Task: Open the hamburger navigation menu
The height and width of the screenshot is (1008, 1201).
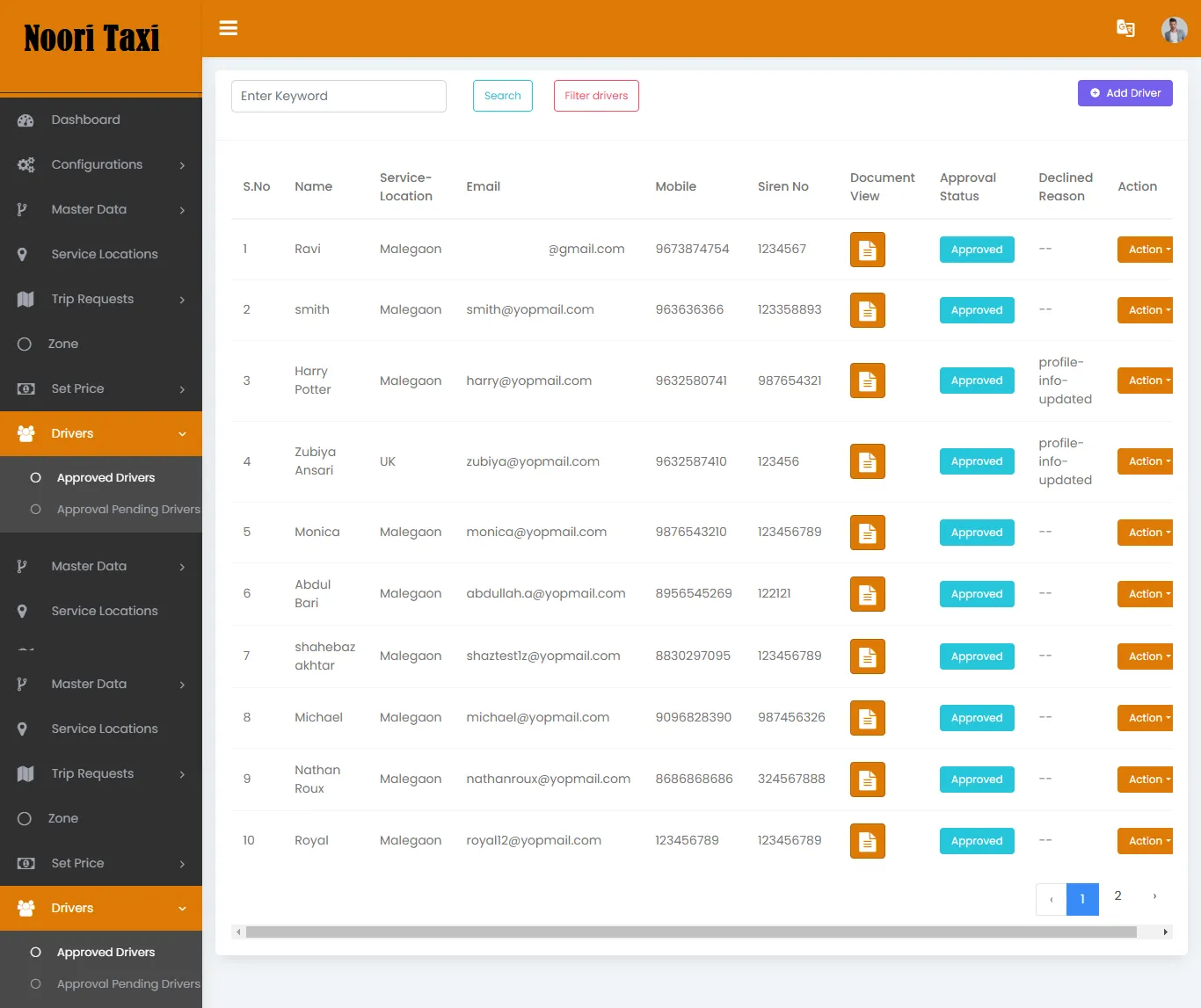Action: pos(229,28)
